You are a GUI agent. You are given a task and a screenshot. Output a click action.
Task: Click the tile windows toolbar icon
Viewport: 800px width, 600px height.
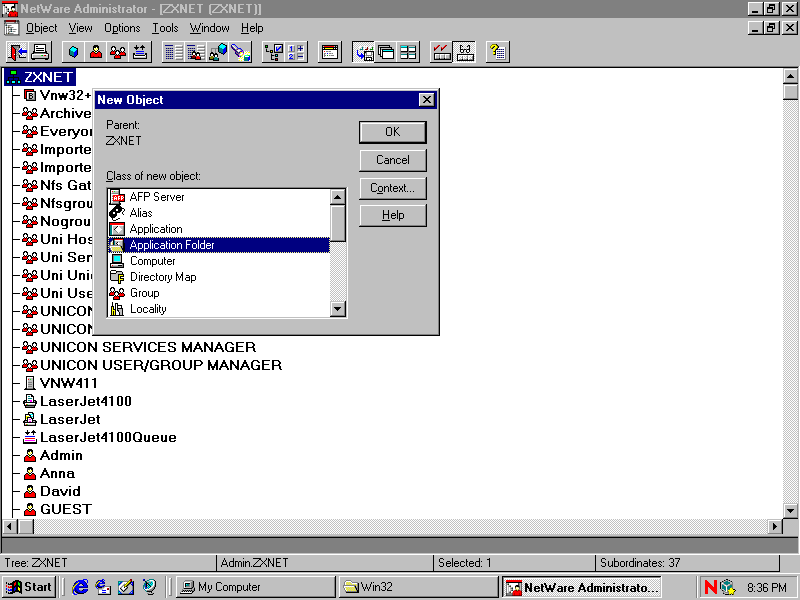pos(408,52)
